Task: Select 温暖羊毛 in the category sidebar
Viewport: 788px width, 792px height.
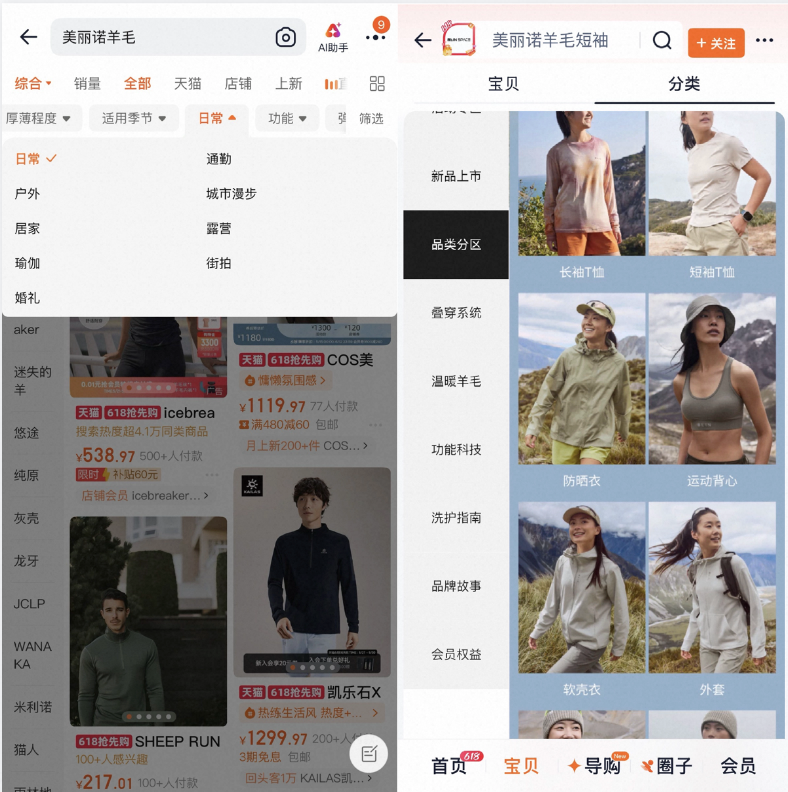Action: (456, 381)
